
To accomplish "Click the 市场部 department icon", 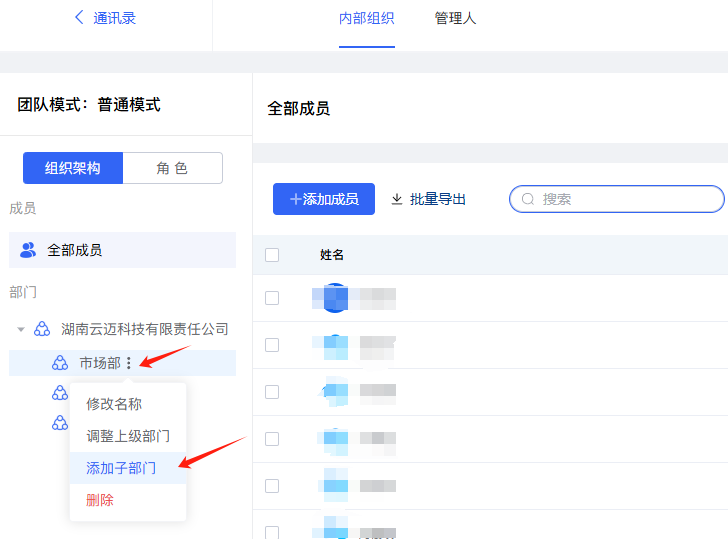I will click(60, 363).
